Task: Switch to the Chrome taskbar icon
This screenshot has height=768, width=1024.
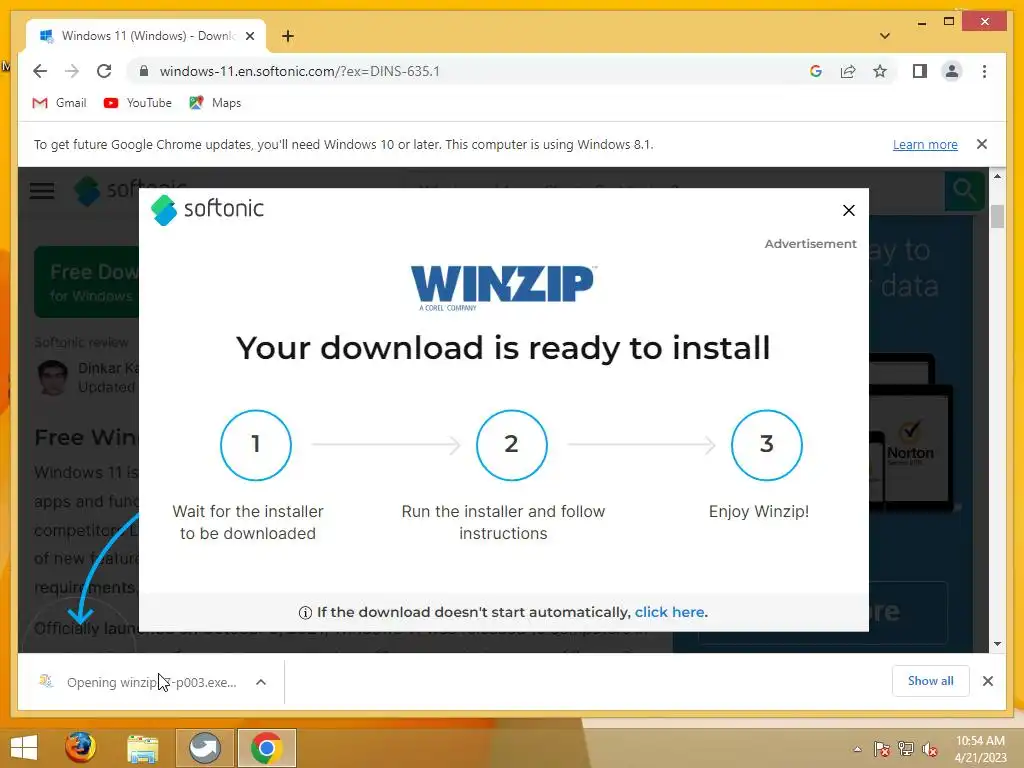Action: pyautogui.click(x=266, y=748)
